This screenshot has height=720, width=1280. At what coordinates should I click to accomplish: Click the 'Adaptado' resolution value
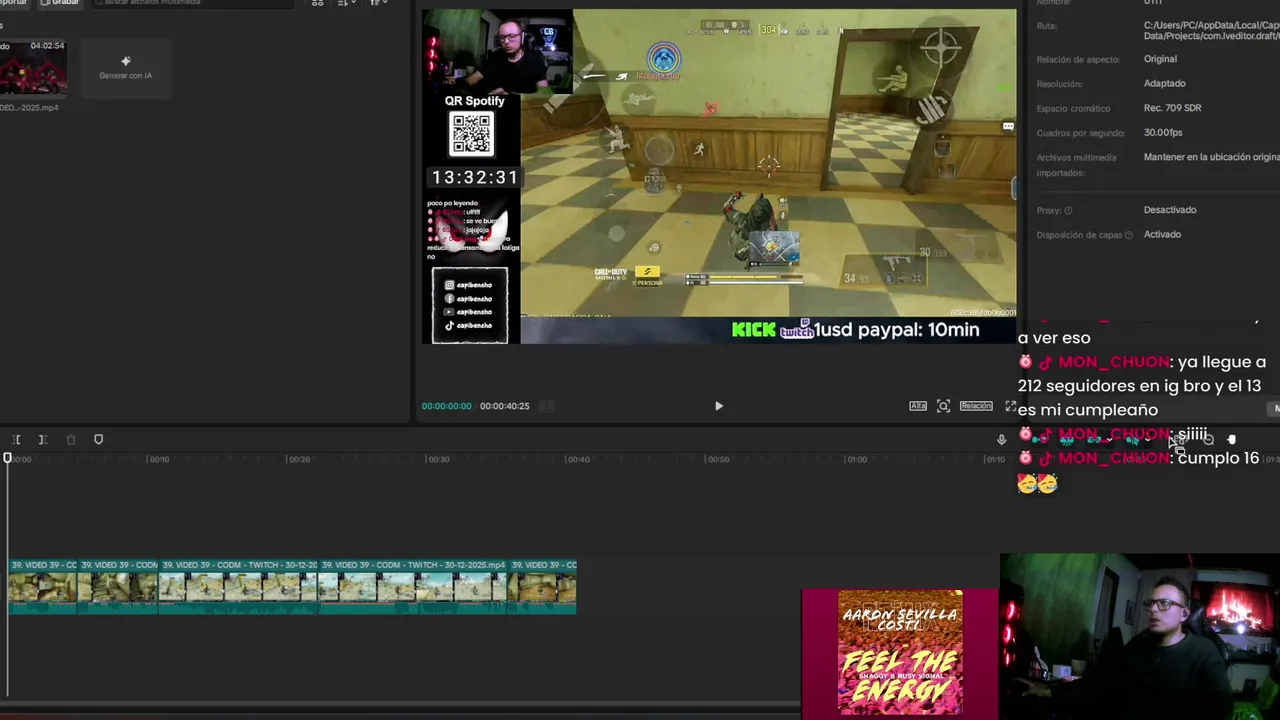coord(1165,83)
